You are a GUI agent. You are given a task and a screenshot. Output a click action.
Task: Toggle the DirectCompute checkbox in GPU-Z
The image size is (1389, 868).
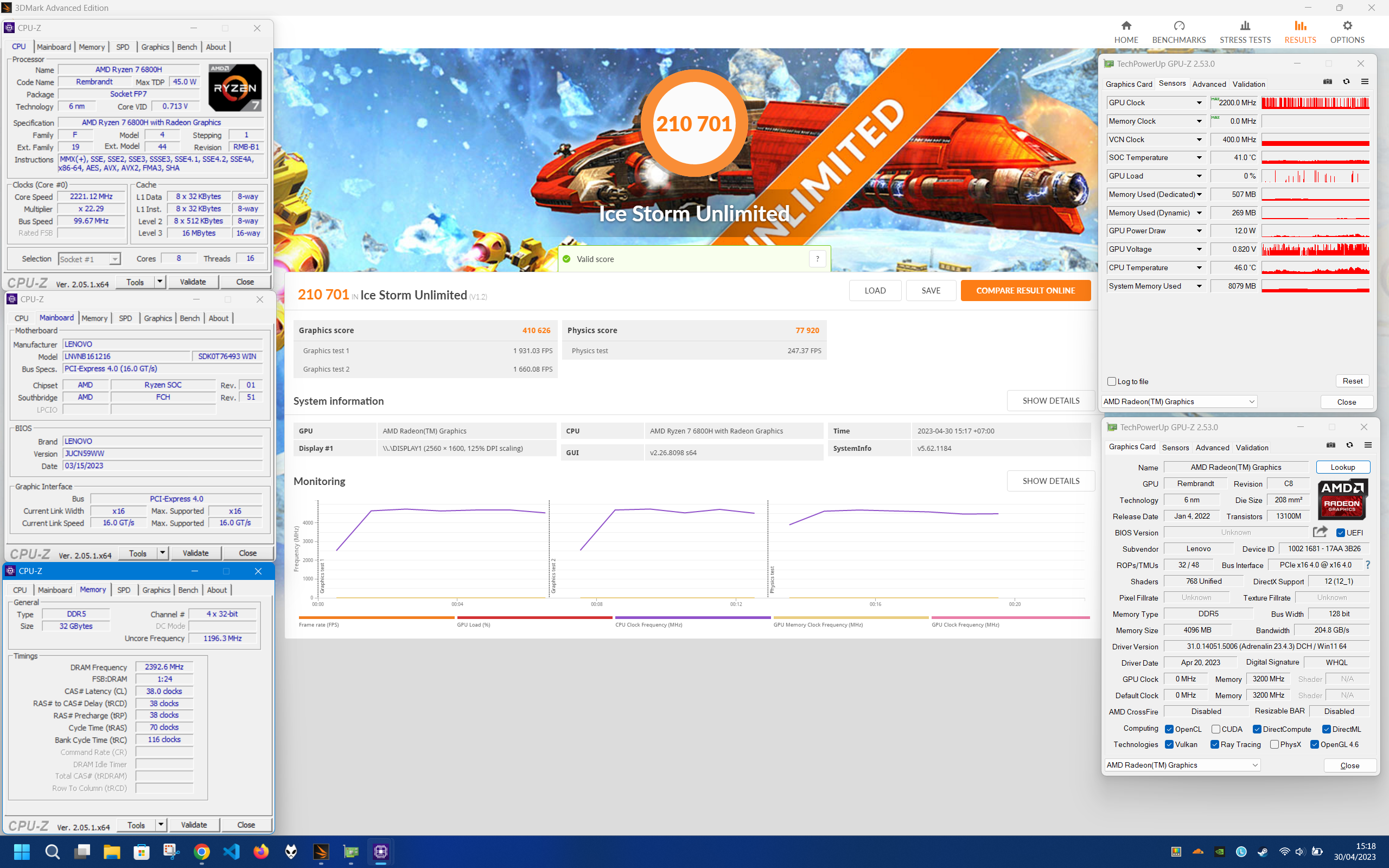tap(1257, 729)
